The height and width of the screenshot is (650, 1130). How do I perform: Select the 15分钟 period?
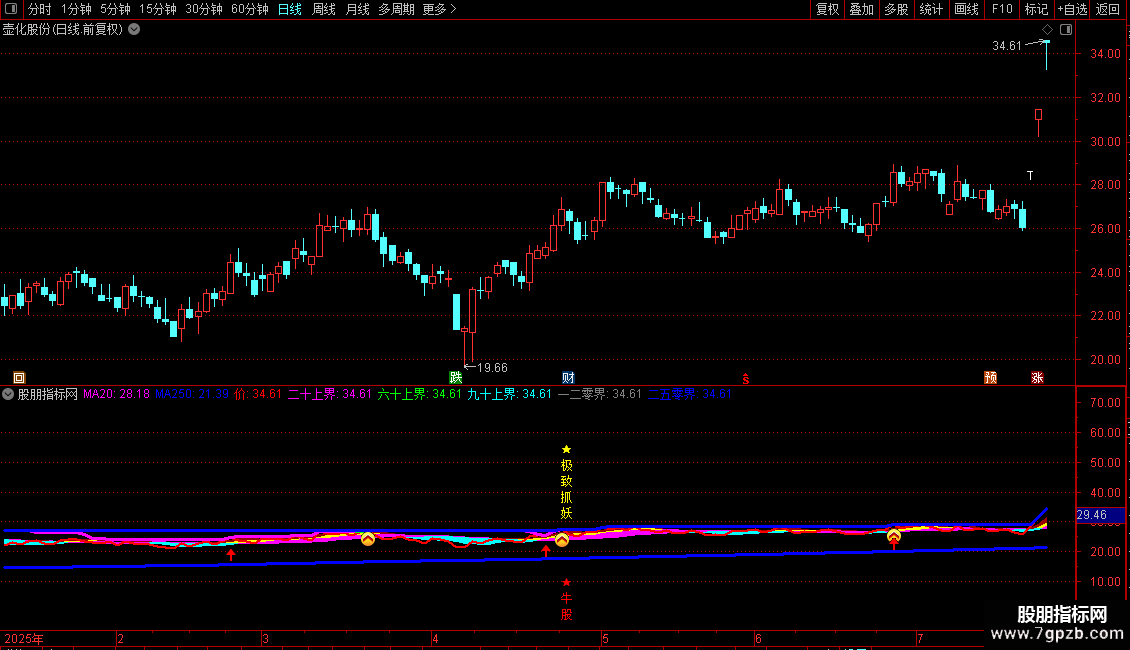point(157,9)
